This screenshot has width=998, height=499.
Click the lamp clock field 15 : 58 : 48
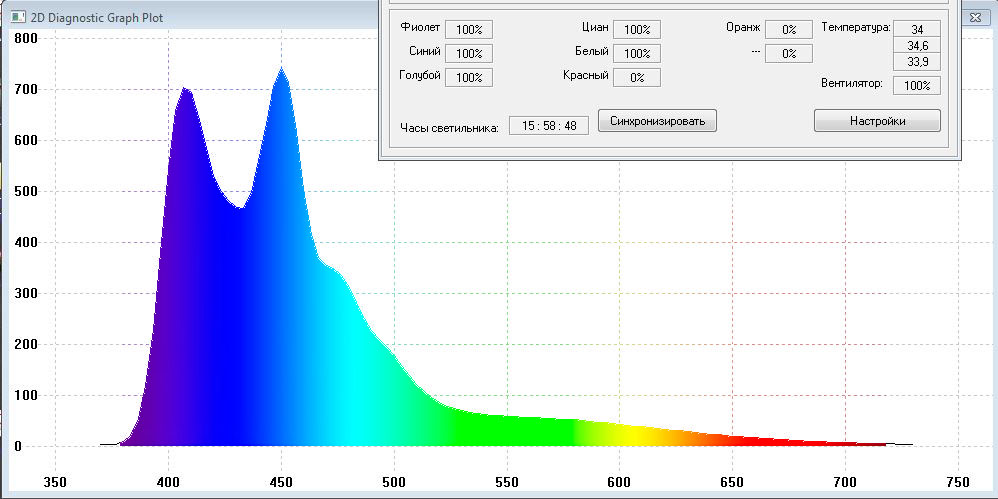[549, 125]
